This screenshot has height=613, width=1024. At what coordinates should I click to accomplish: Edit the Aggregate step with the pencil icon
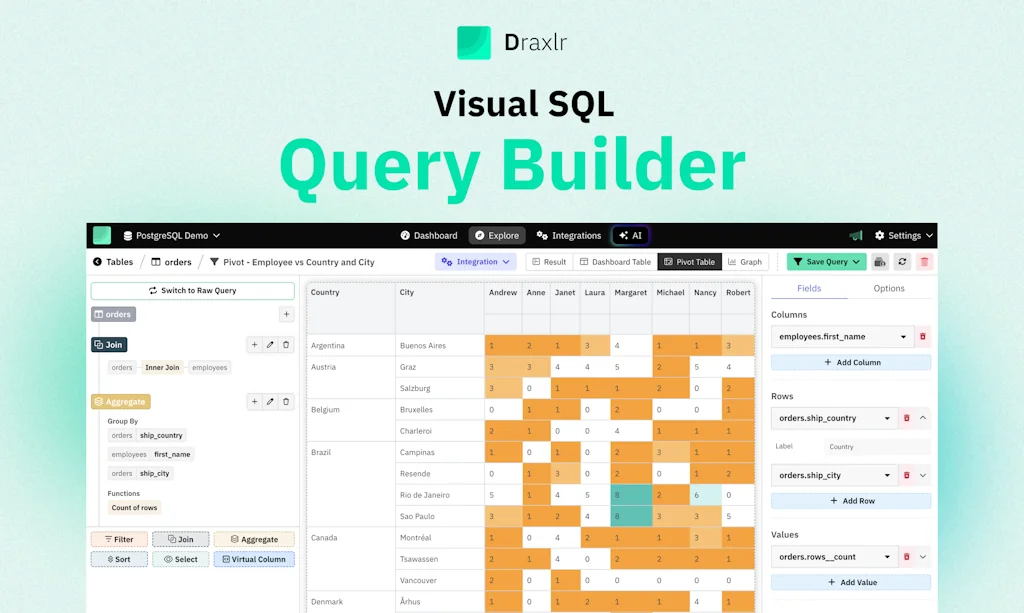pyautogui.click(x=270, y=401)
